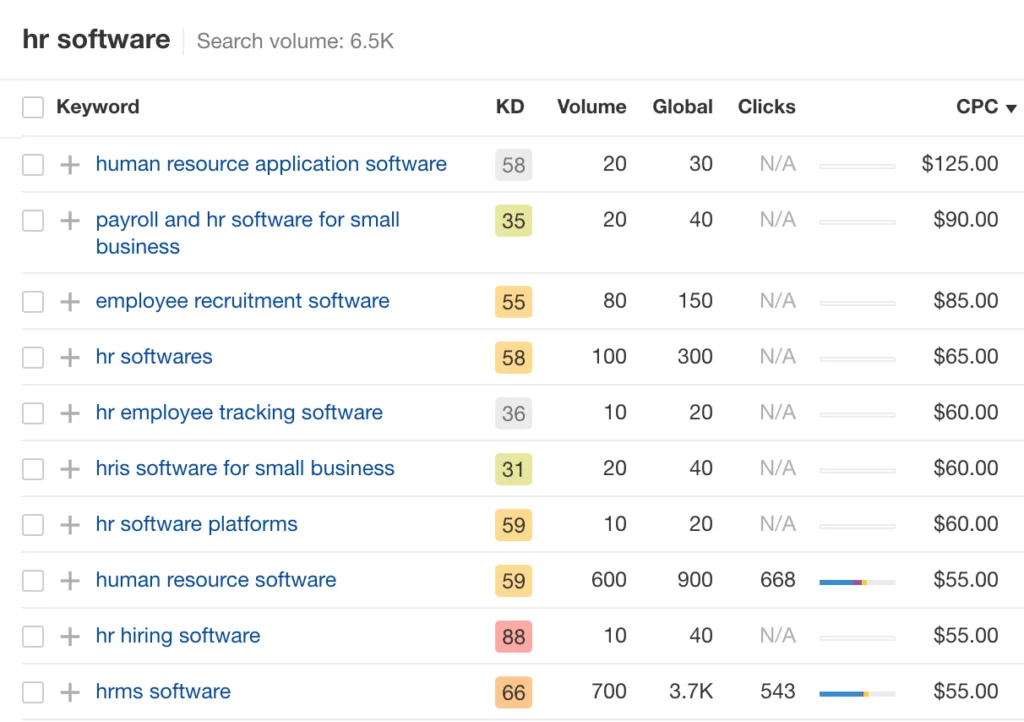Click the Clicks column header

(766, 107)
